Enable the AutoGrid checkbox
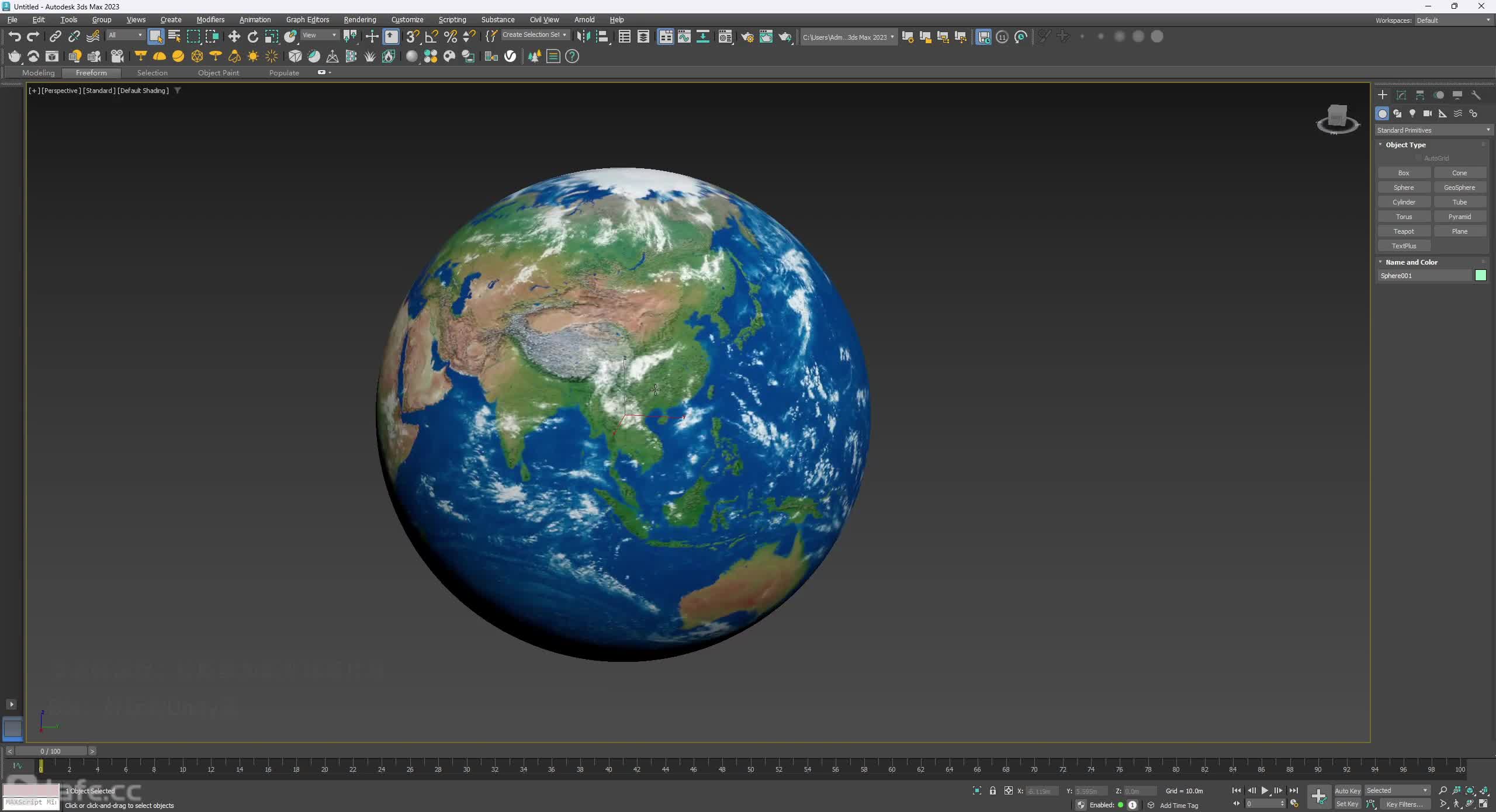 coord(1419,158)
